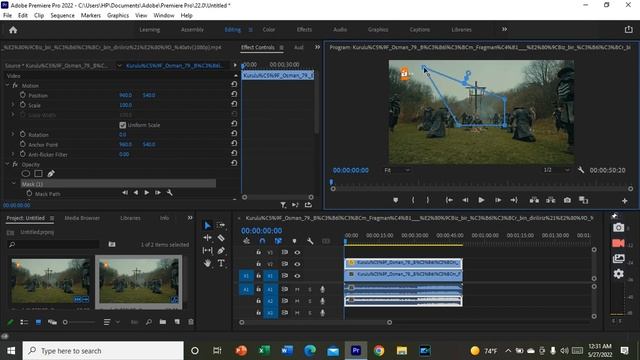Open the program monitor settings wrench
640x360 pixels.
click(x=581, y=170)
